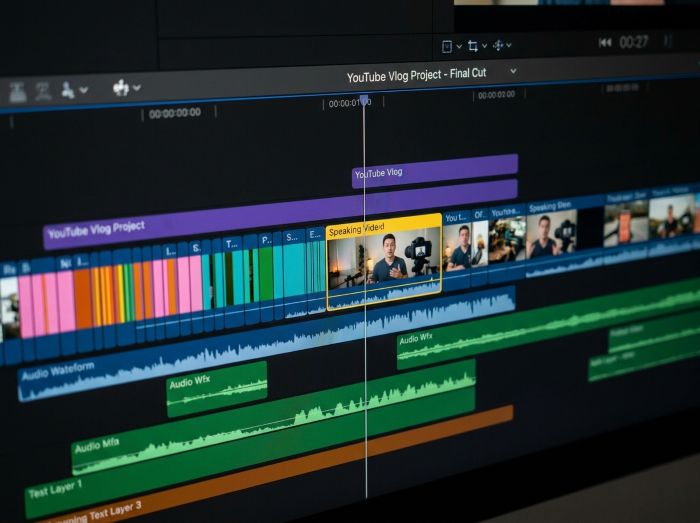Screen dimensions: 700x523
Task: Click ruler at 00:00:00:00 timecode
Action: (175, 113)
